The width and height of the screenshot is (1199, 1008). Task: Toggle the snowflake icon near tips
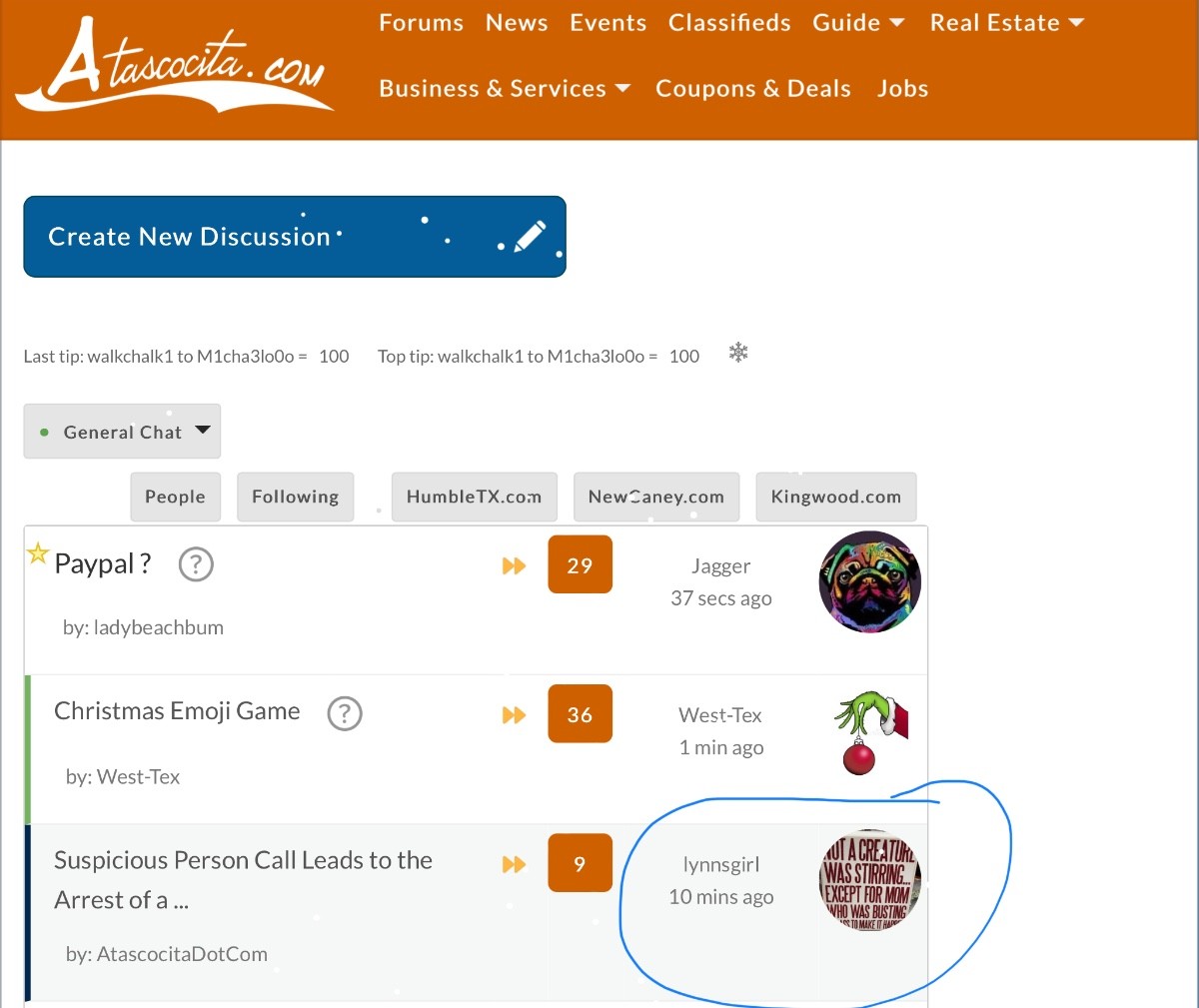738,353
